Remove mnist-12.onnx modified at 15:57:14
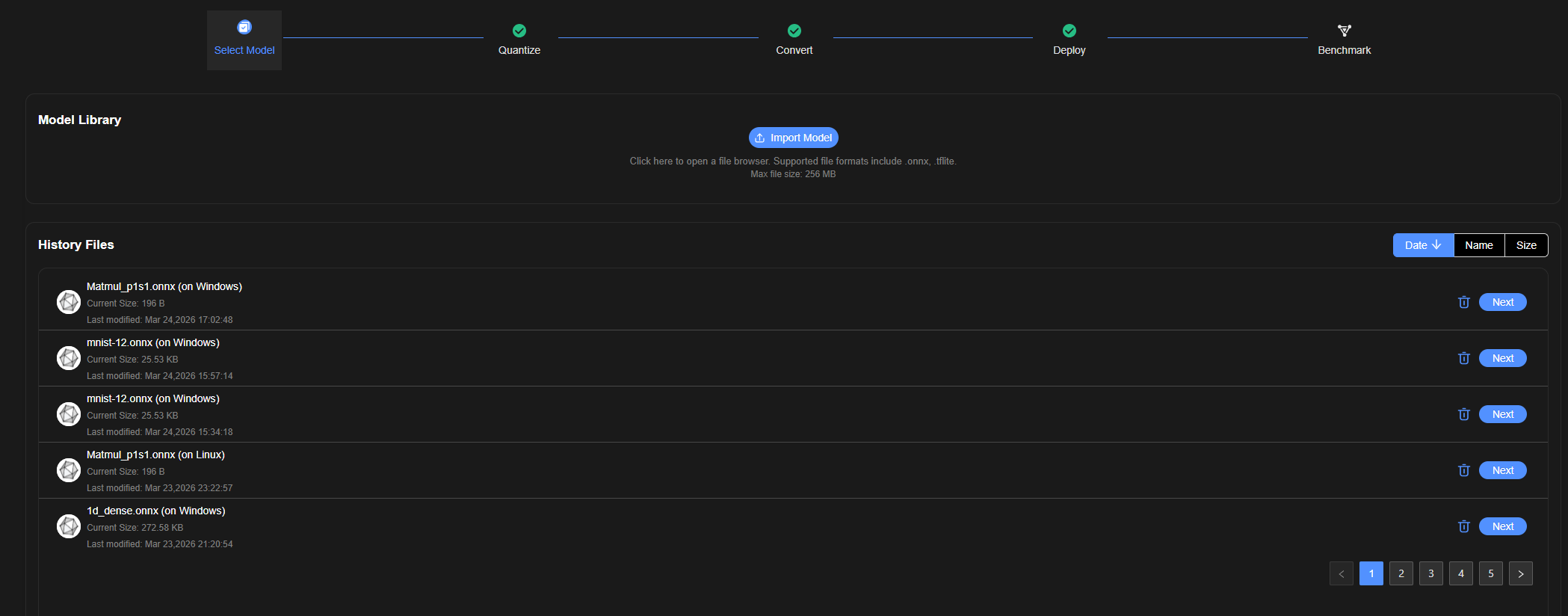This screenshot has width=1568, height=616. 1463,358
